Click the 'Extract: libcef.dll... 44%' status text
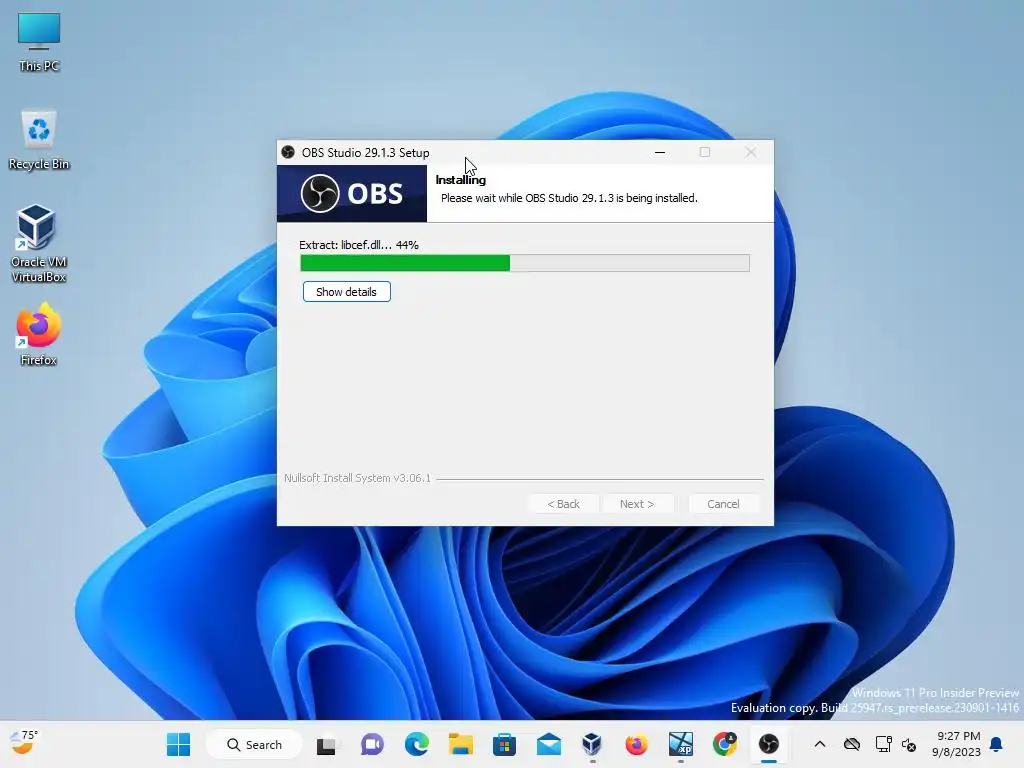Viewport: 1024px width, 768px height. [x=359, y=245]
